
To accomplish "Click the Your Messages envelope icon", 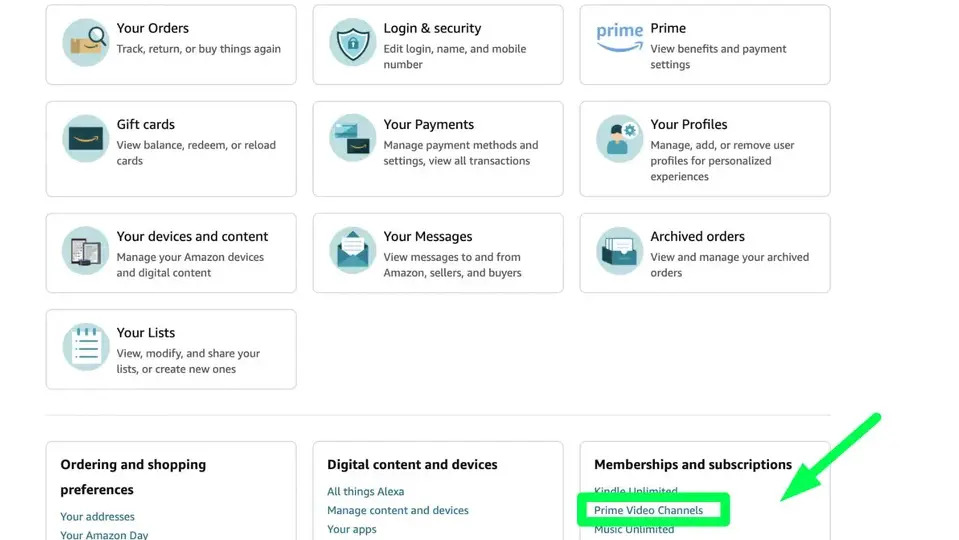I will (x=353, y=250).
